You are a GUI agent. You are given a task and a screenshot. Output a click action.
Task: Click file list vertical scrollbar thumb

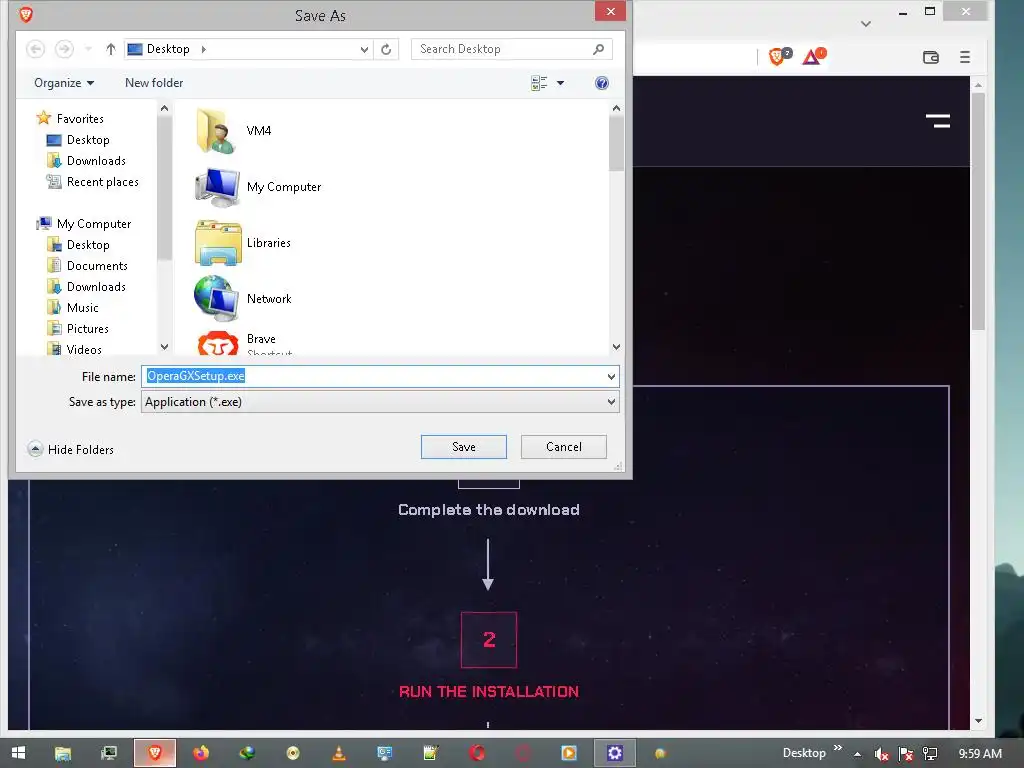(x=616, y=144)
